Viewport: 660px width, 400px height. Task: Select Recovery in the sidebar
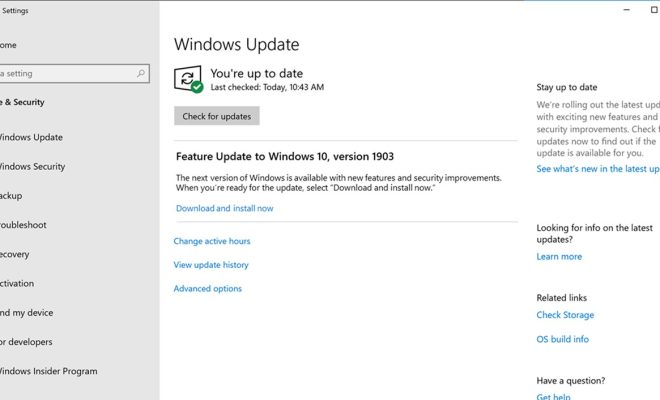14,254
